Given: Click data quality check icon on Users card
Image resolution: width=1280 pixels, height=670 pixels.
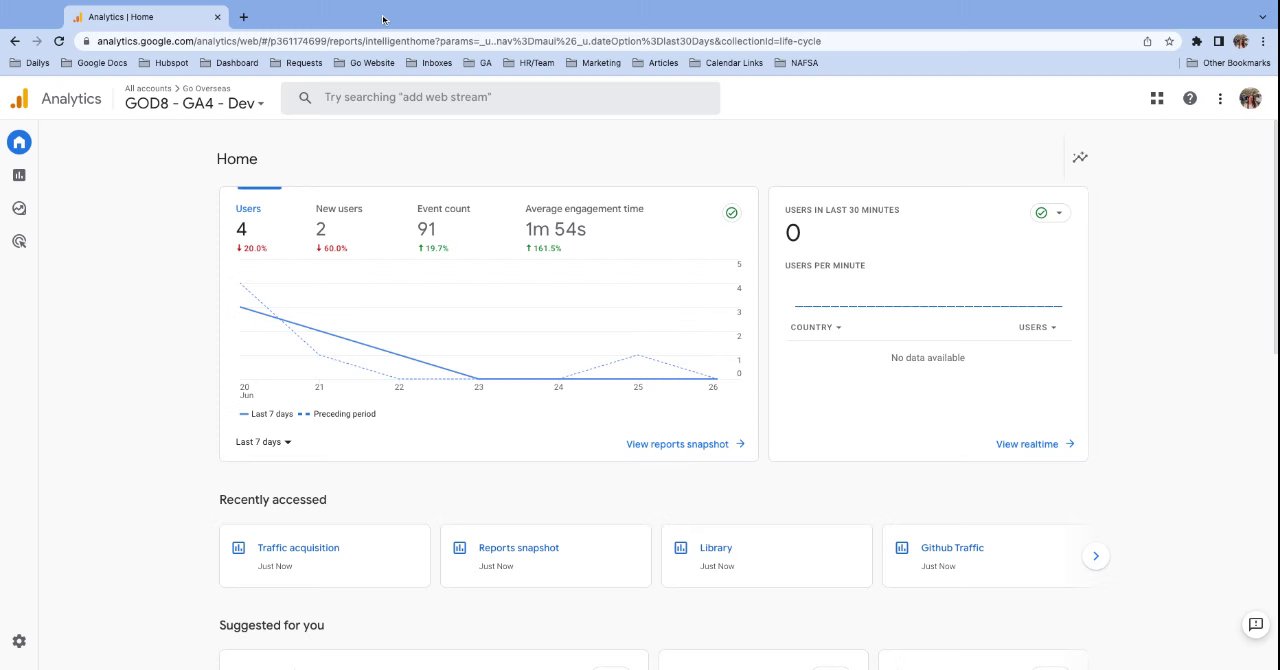Looking at the screenshot, I should (732, 213).
